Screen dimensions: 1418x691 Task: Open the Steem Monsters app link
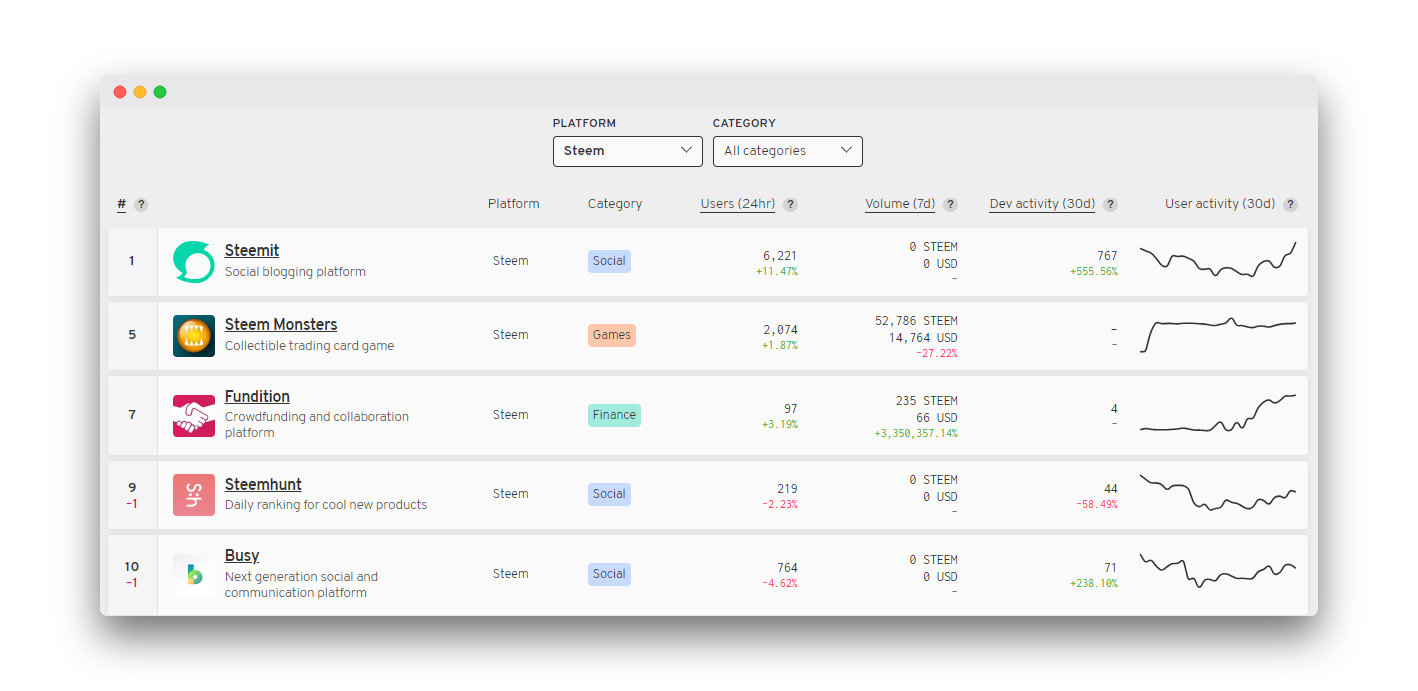(281, 325)
